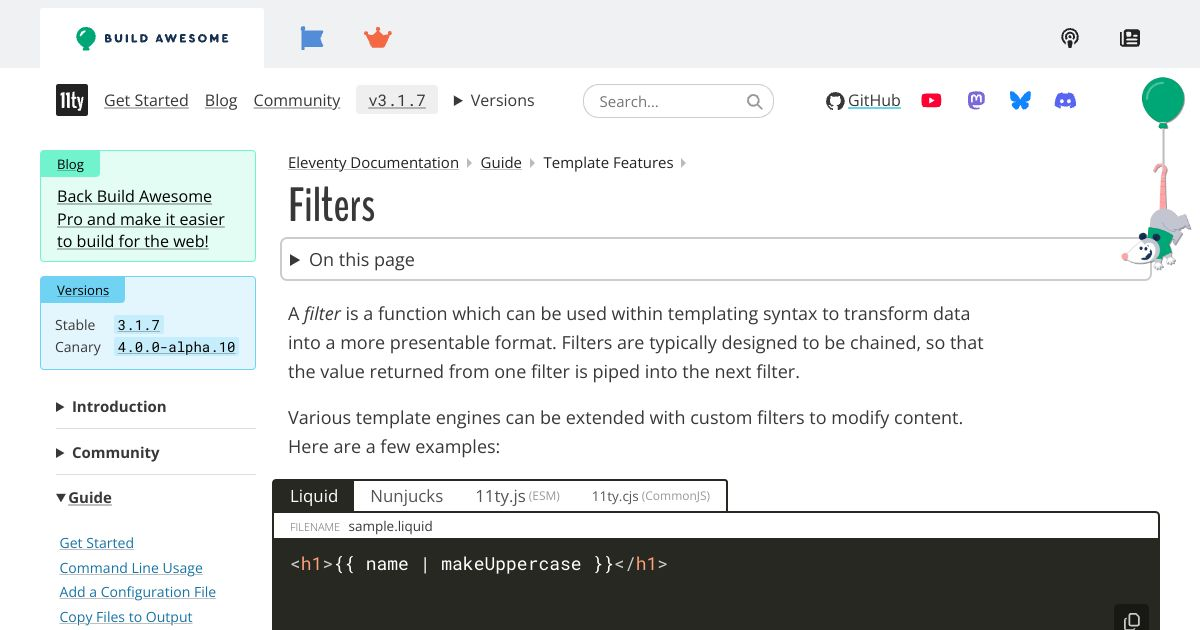Viewport: 1200px width, 630px height.
Task: Open the Versions sidebar label link
Action: (x=83, y=290)
